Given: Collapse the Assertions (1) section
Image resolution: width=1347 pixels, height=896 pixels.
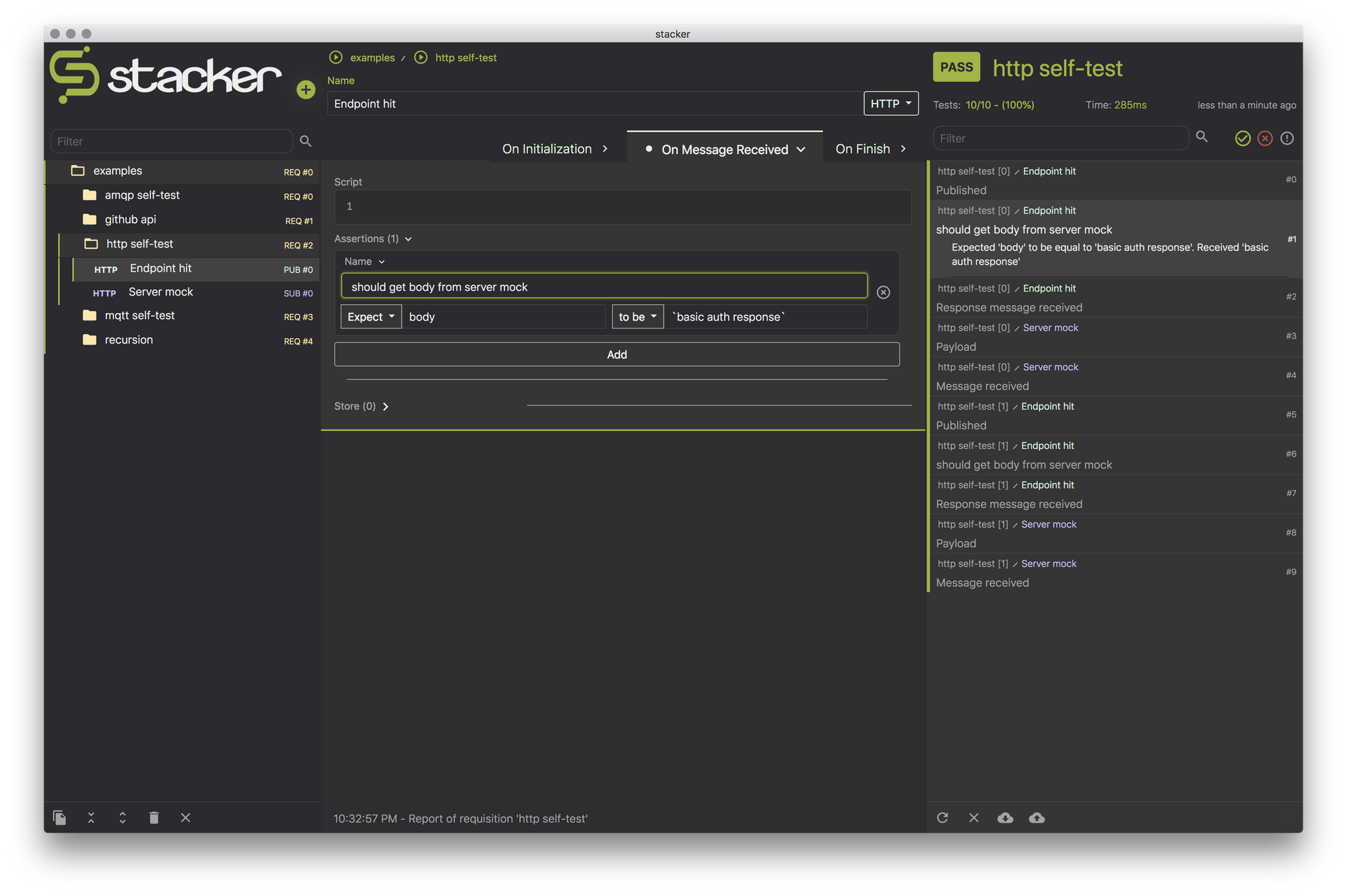Looking at the screenshot, I should pyautogui.click(x=373, y=238).
